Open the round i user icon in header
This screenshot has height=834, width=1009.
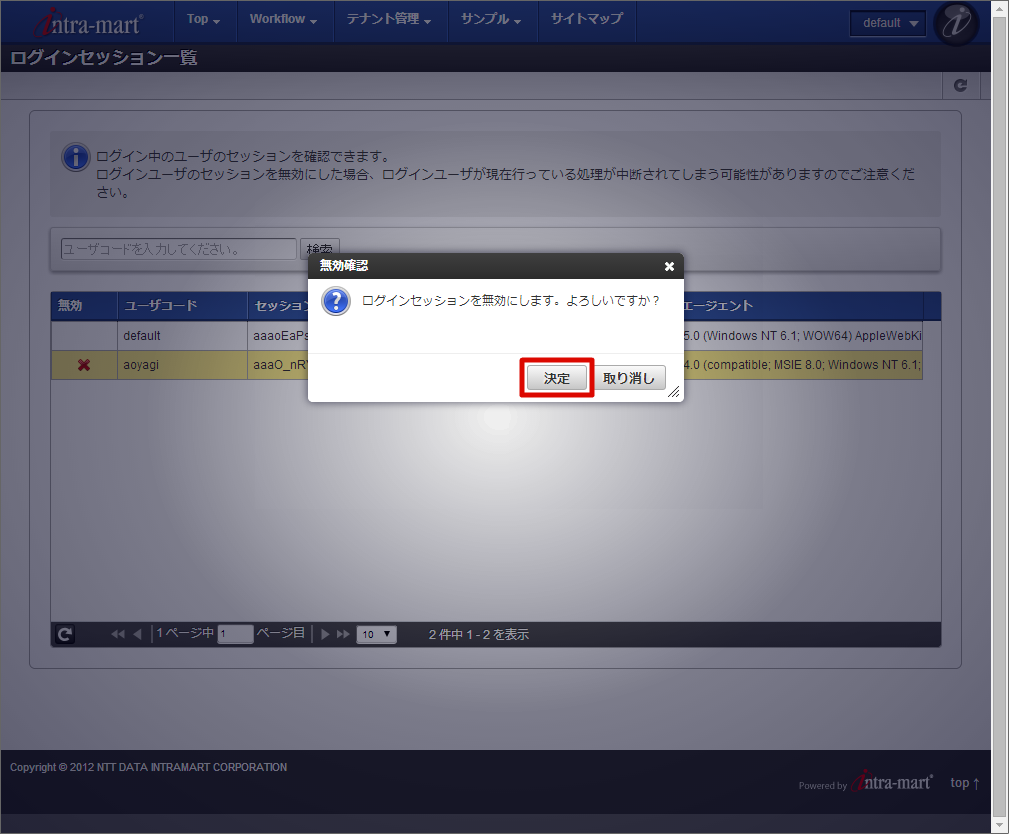click(x=956, y=23)
